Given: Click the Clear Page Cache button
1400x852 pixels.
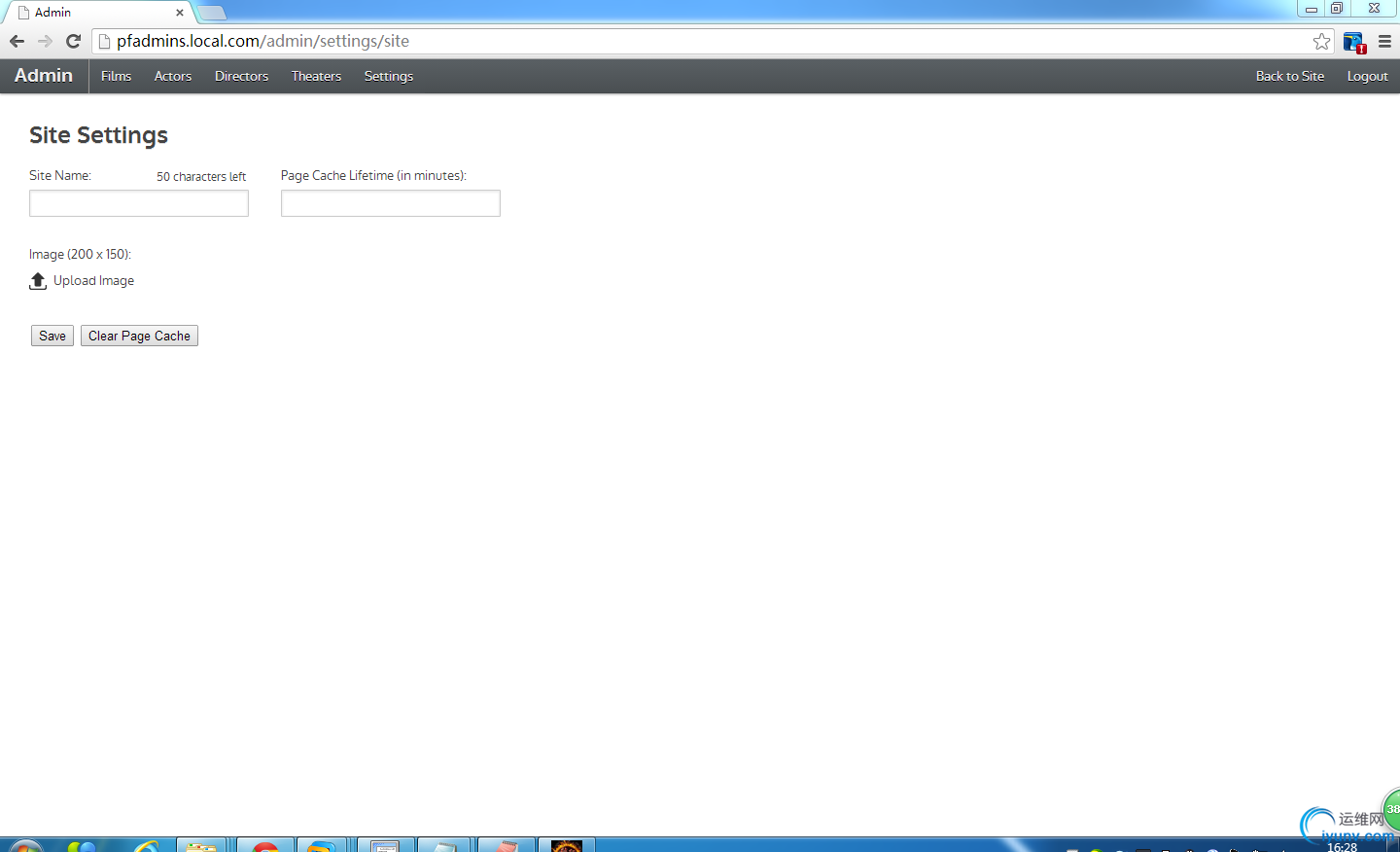Looking at the screenshot, I should pos(139,336).
